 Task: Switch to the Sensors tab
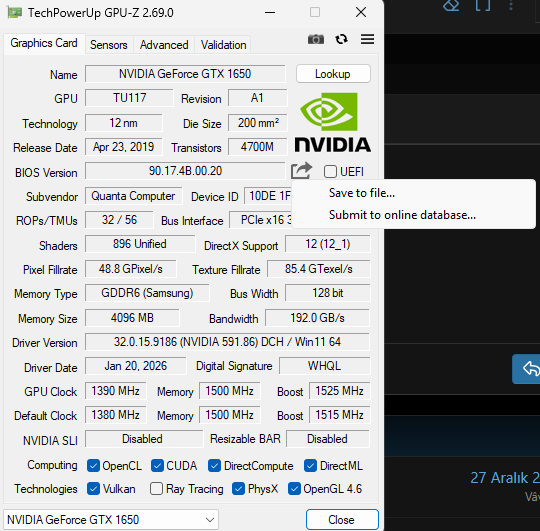[x=108, y=45]
